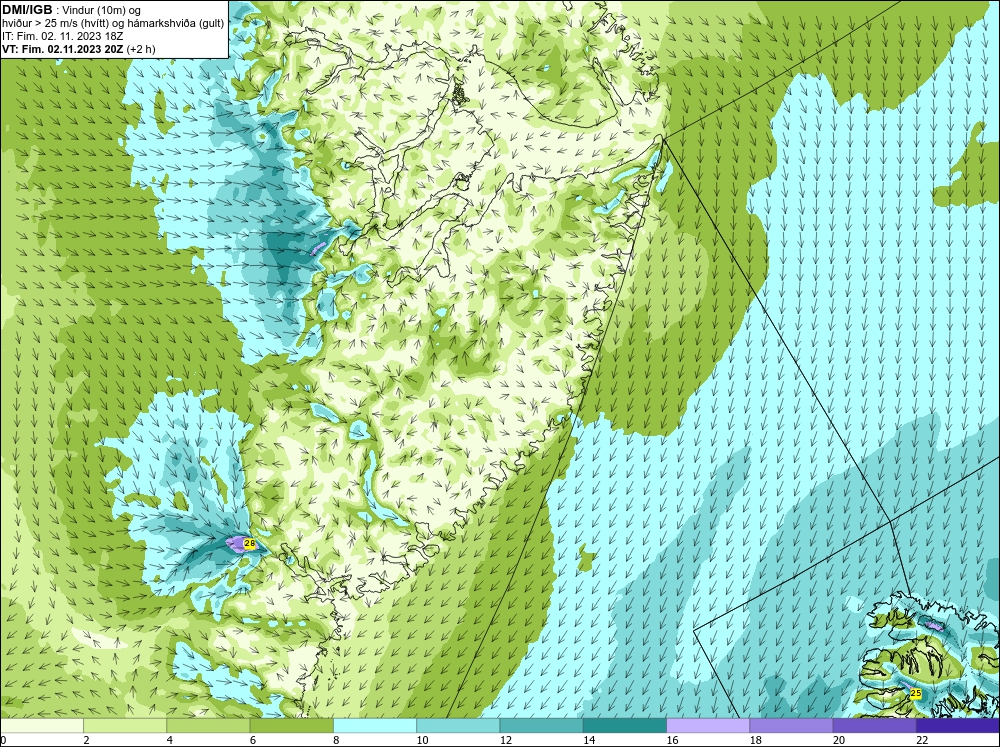Screen dimensions: 1000x747
Task: Click the legend tick label '16'
Action: pos(672,740)
